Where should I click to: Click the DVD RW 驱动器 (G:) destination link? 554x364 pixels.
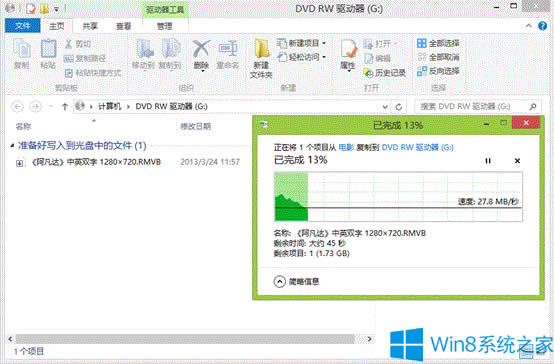pyautogui.click(x=418, y=147)
